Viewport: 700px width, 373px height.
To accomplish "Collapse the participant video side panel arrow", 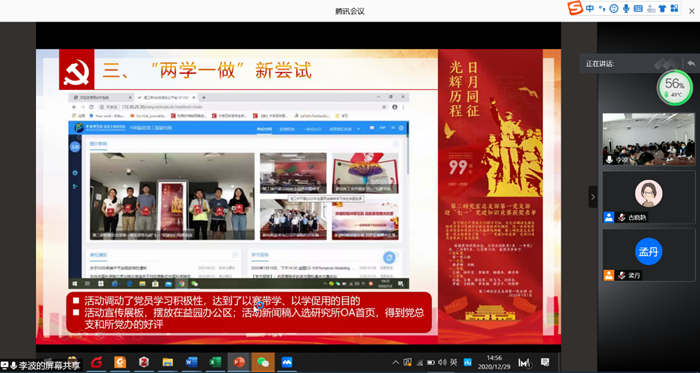I will 592,197.
